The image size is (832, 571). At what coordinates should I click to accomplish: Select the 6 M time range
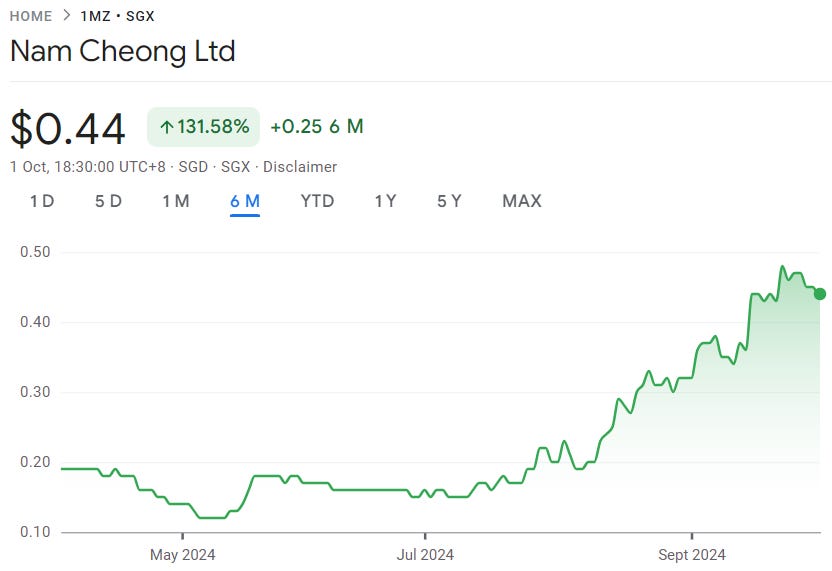tap(245, 201)
